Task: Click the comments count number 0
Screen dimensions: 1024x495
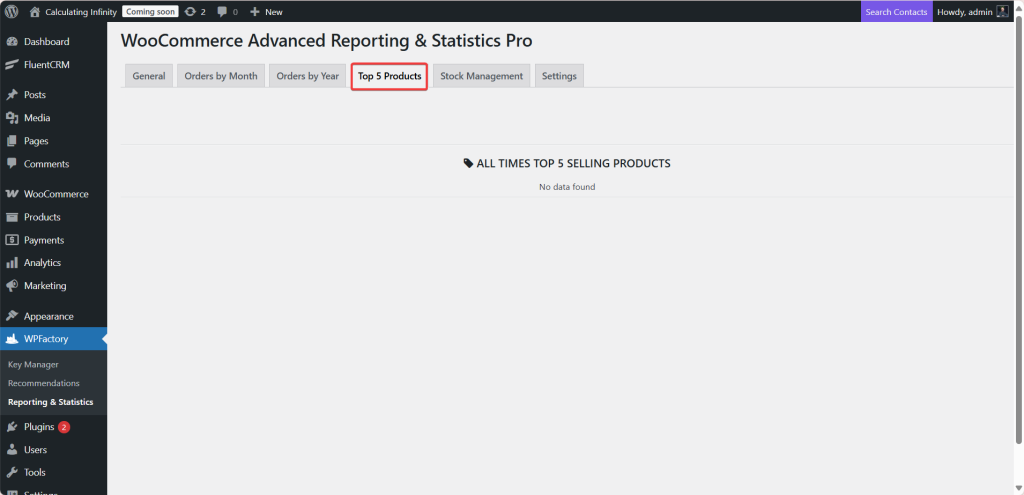Action: point(235,12)
